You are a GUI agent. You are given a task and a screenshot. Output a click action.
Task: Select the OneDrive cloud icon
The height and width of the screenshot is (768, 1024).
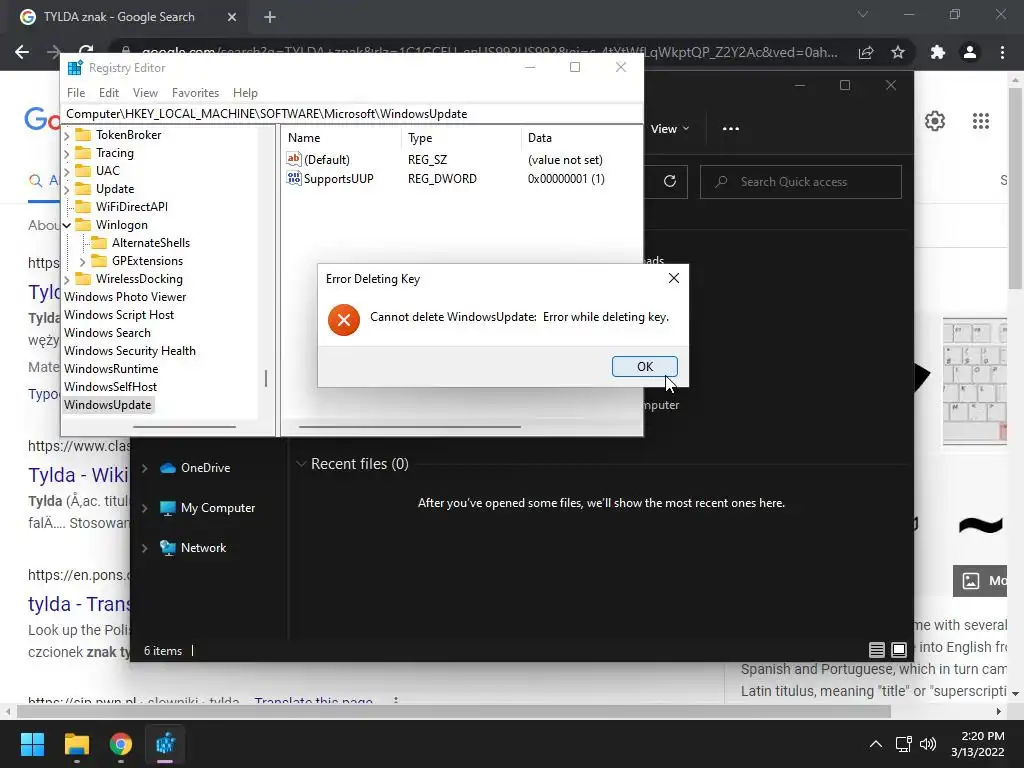[x=168, y=468]
